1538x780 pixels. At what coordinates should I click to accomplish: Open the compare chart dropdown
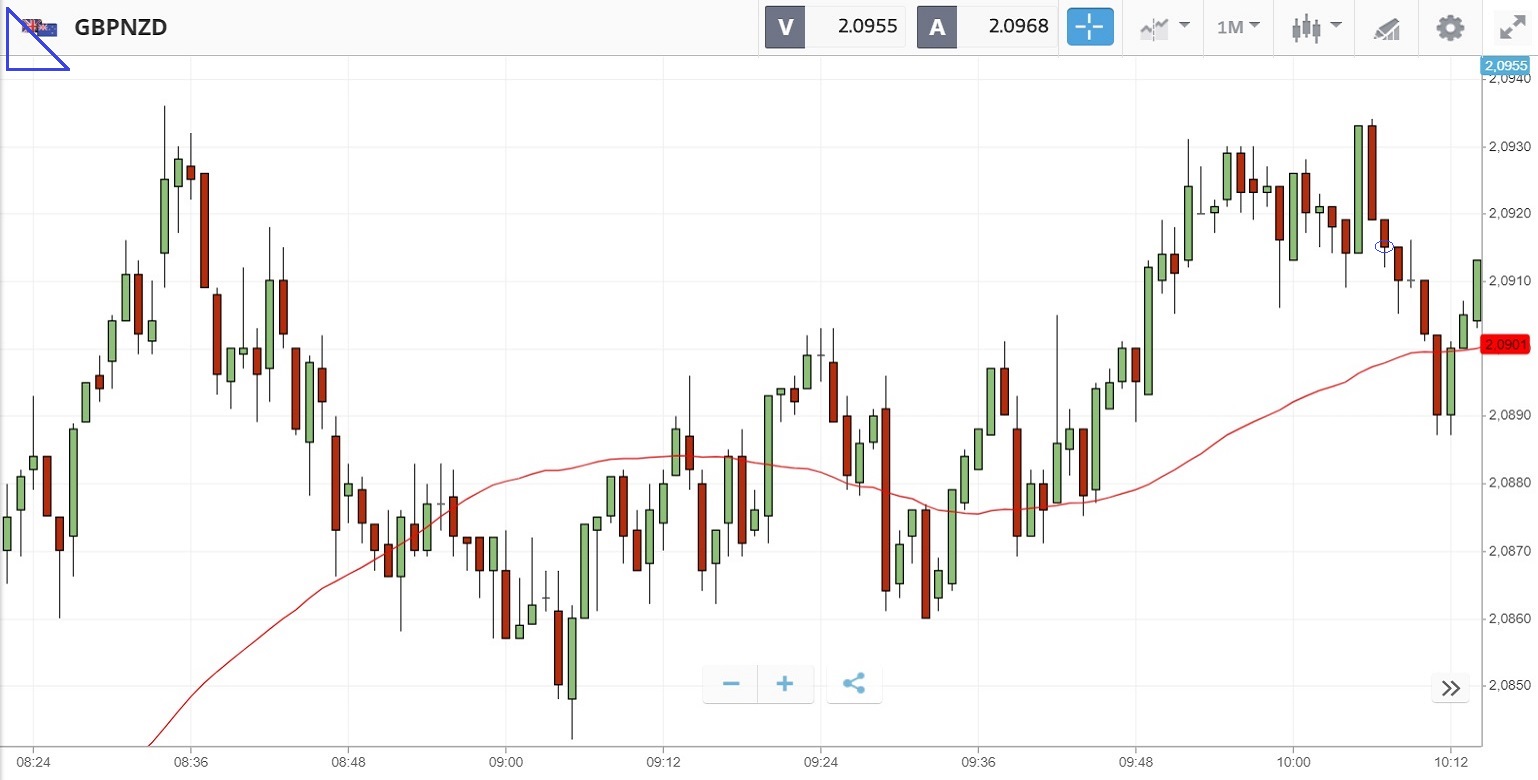pyautogui.click(x=1164, y=27)
